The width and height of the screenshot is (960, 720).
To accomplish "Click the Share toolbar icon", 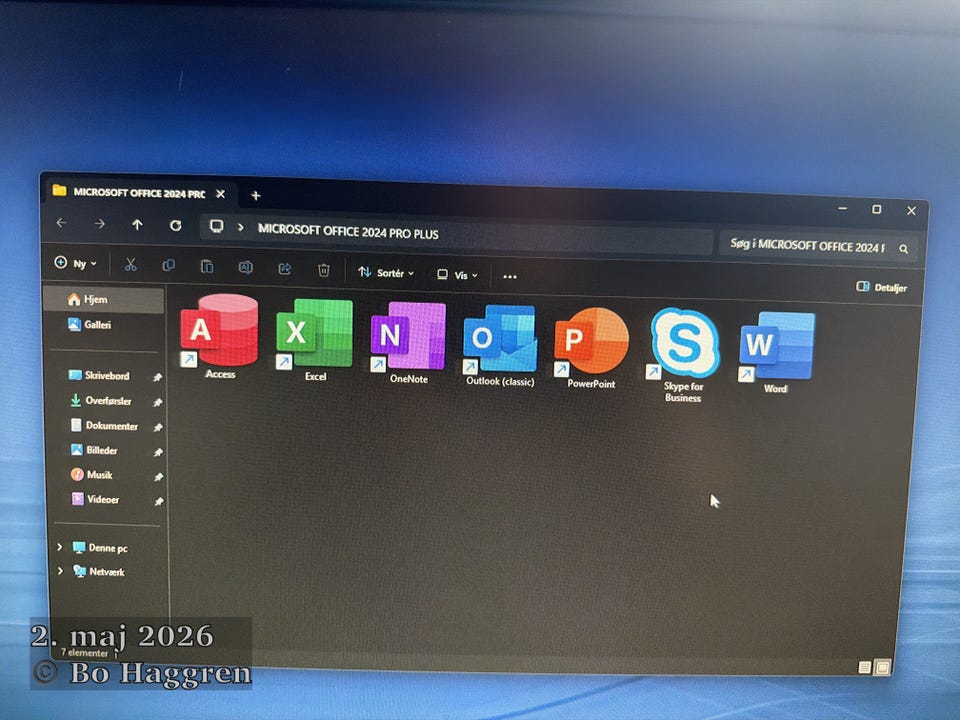I will coord(285,269).
